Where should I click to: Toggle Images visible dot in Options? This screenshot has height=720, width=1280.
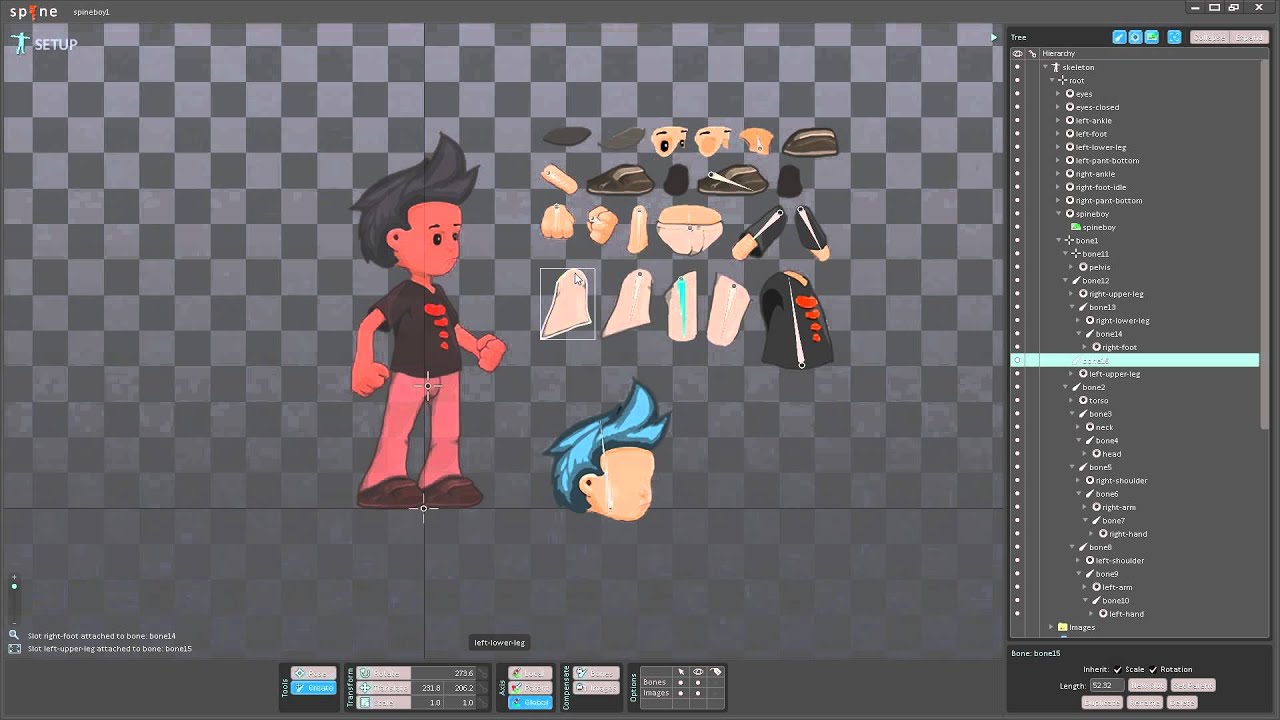pyautogui.click(x=698, y=693)
